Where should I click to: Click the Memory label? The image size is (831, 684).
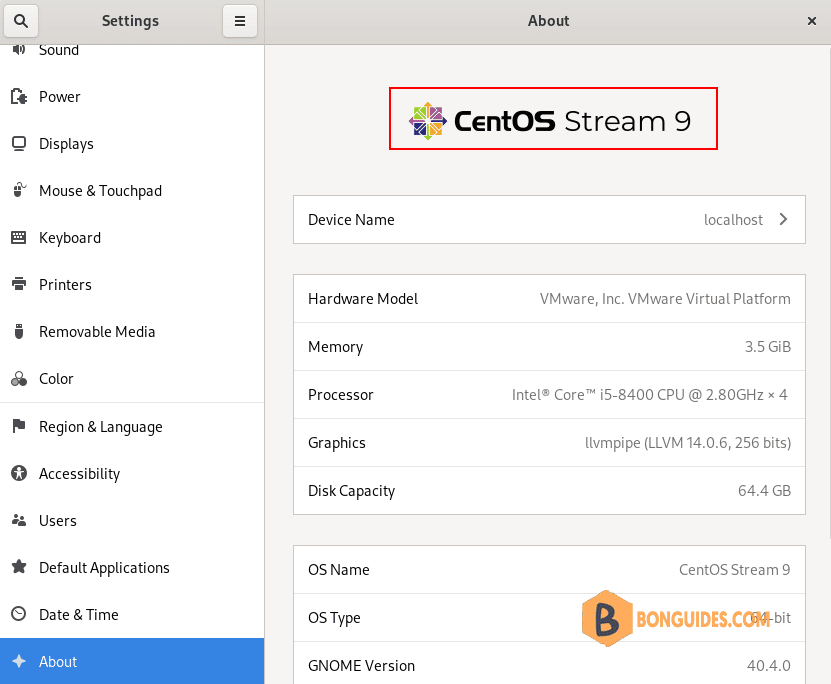(335, 347)
